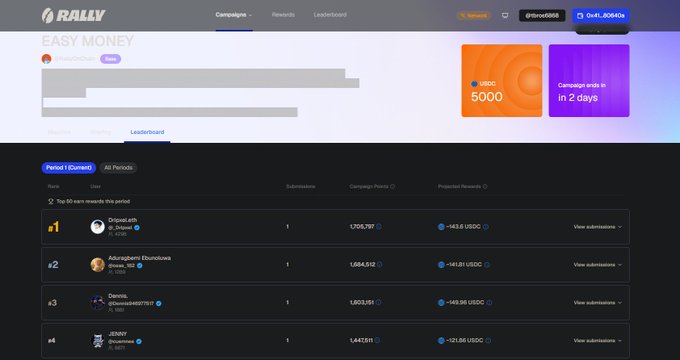Click the ~143.6 USDC projected reward
The image size is (680, 360).
coord(463,227)
